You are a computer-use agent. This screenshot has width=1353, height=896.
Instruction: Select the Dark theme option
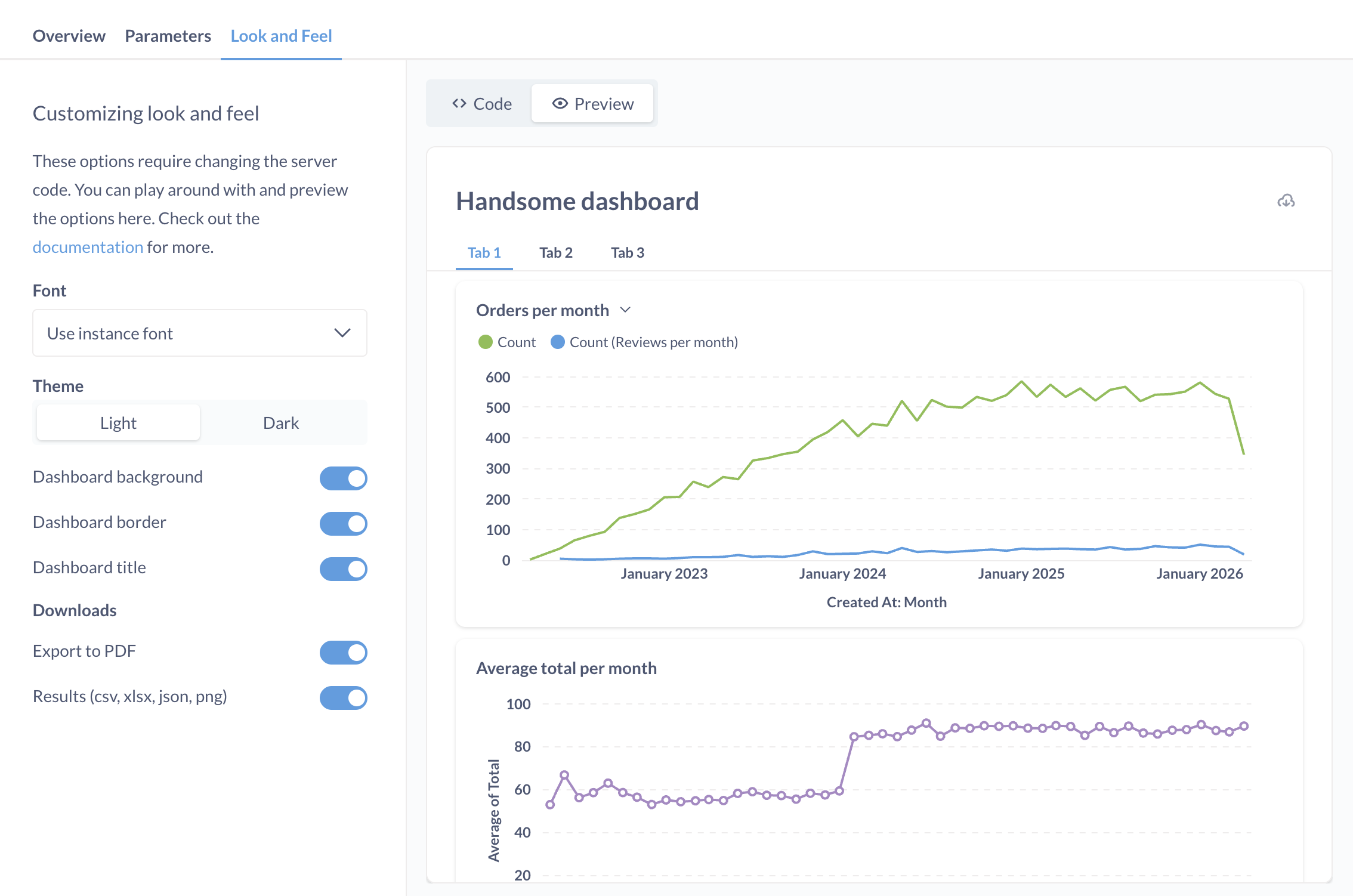click(x=281, y=423)
